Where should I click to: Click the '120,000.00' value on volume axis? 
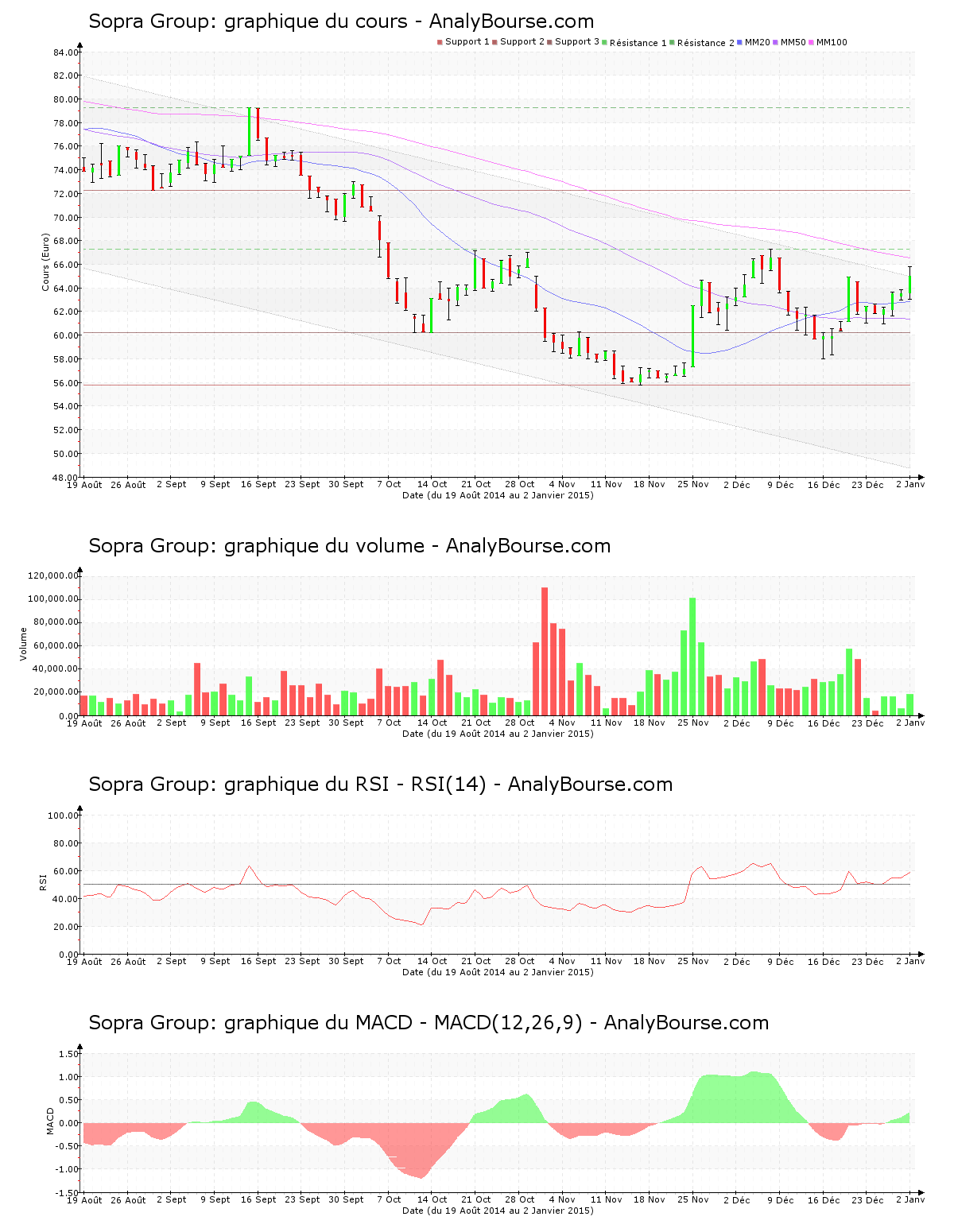click(52, 575)
